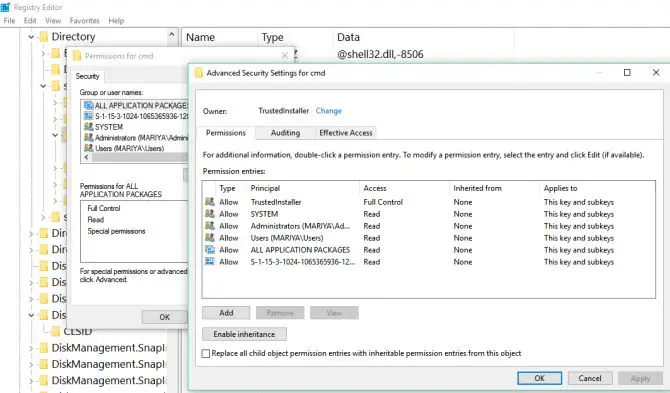Click Administrators group icon in Permissions dialog list
The height and width of the screenshot is (393, 670).
88,138
